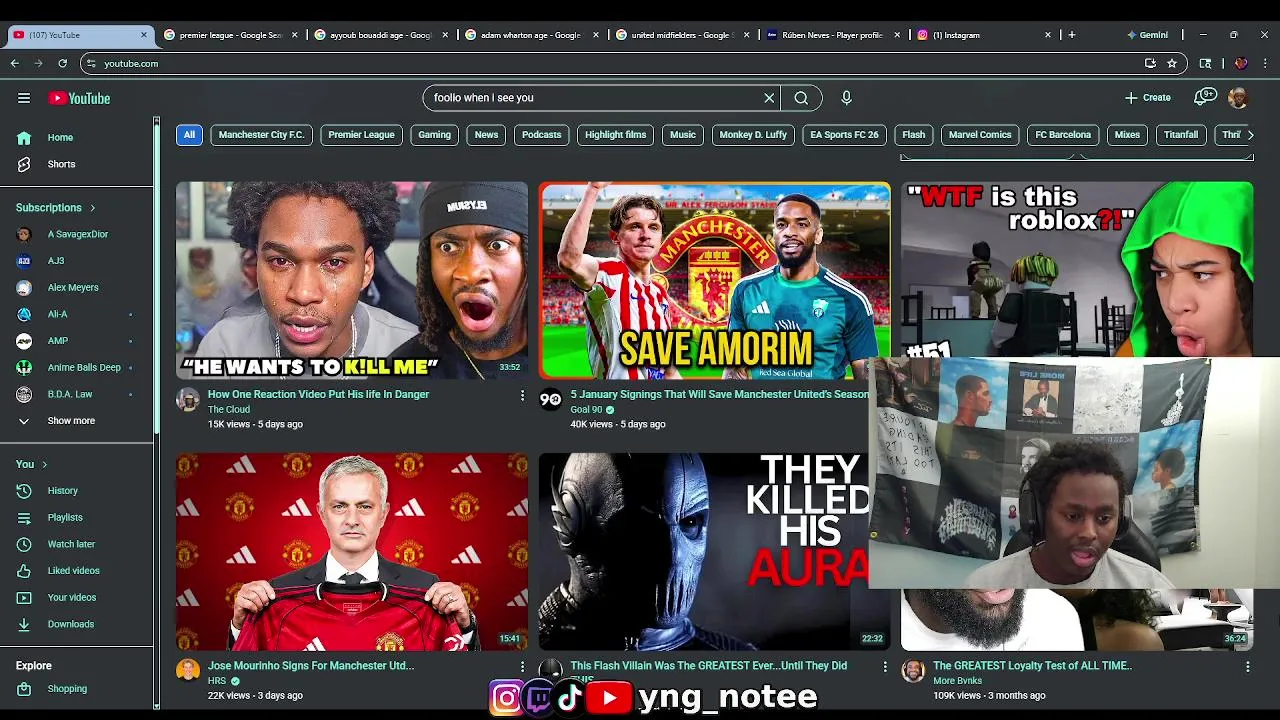Select the Titanfall chip
The width and height of the screenshot is (1280, 720).
coord(1181,135)
